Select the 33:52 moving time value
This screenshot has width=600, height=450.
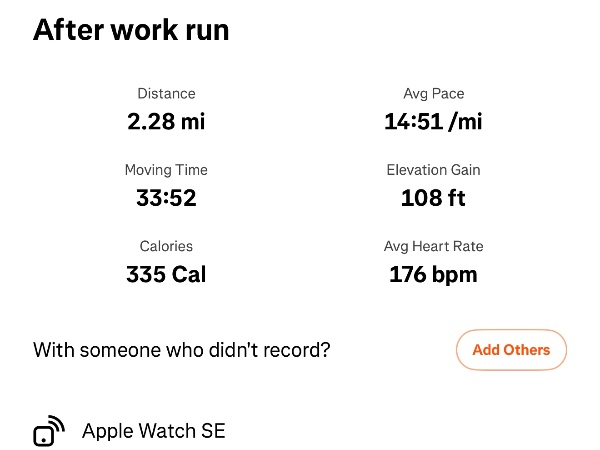166,198
